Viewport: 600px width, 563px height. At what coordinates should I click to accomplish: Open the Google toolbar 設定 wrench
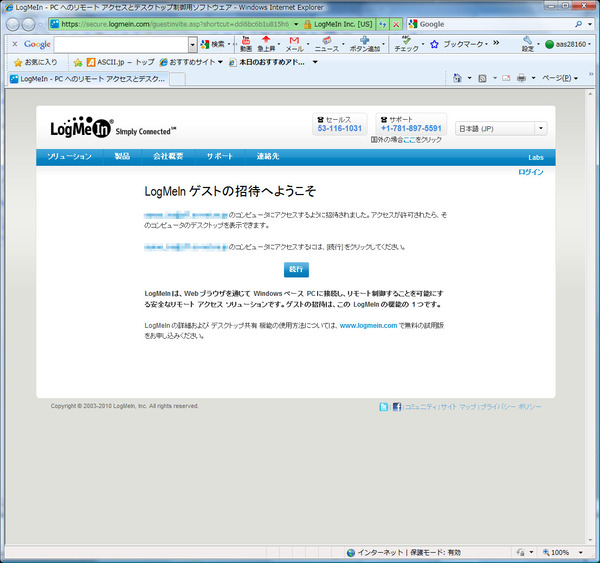[x=527, y=43]
